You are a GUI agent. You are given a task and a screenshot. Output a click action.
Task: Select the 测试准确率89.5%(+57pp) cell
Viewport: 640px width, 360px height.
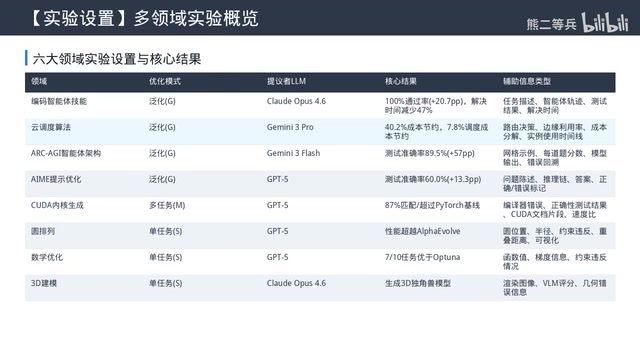point(429,153)
